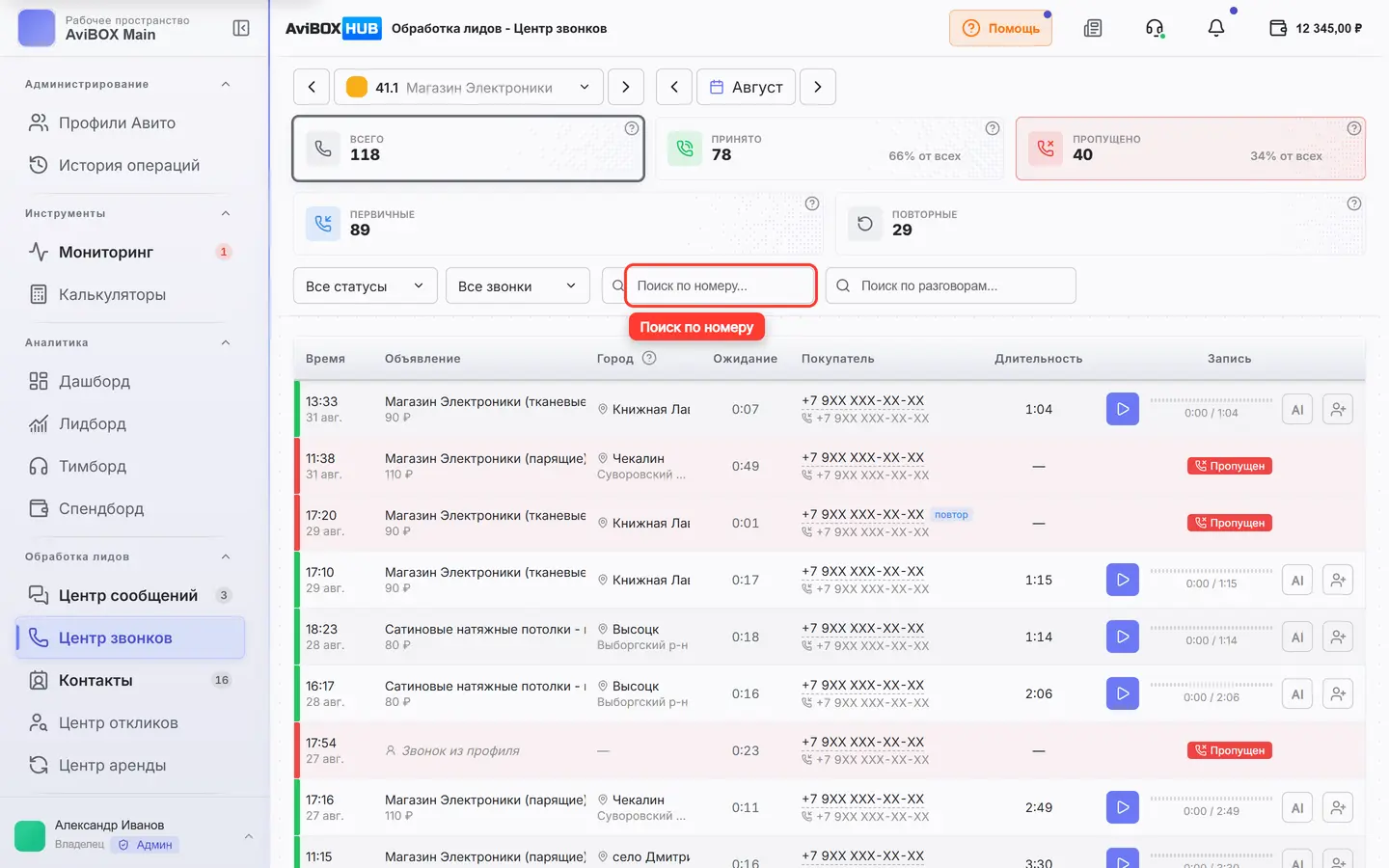Viewport: 1389px width, 868px height.
Task: Seek in 16:17 call audio progress bar
Action: pos(1212,684)
